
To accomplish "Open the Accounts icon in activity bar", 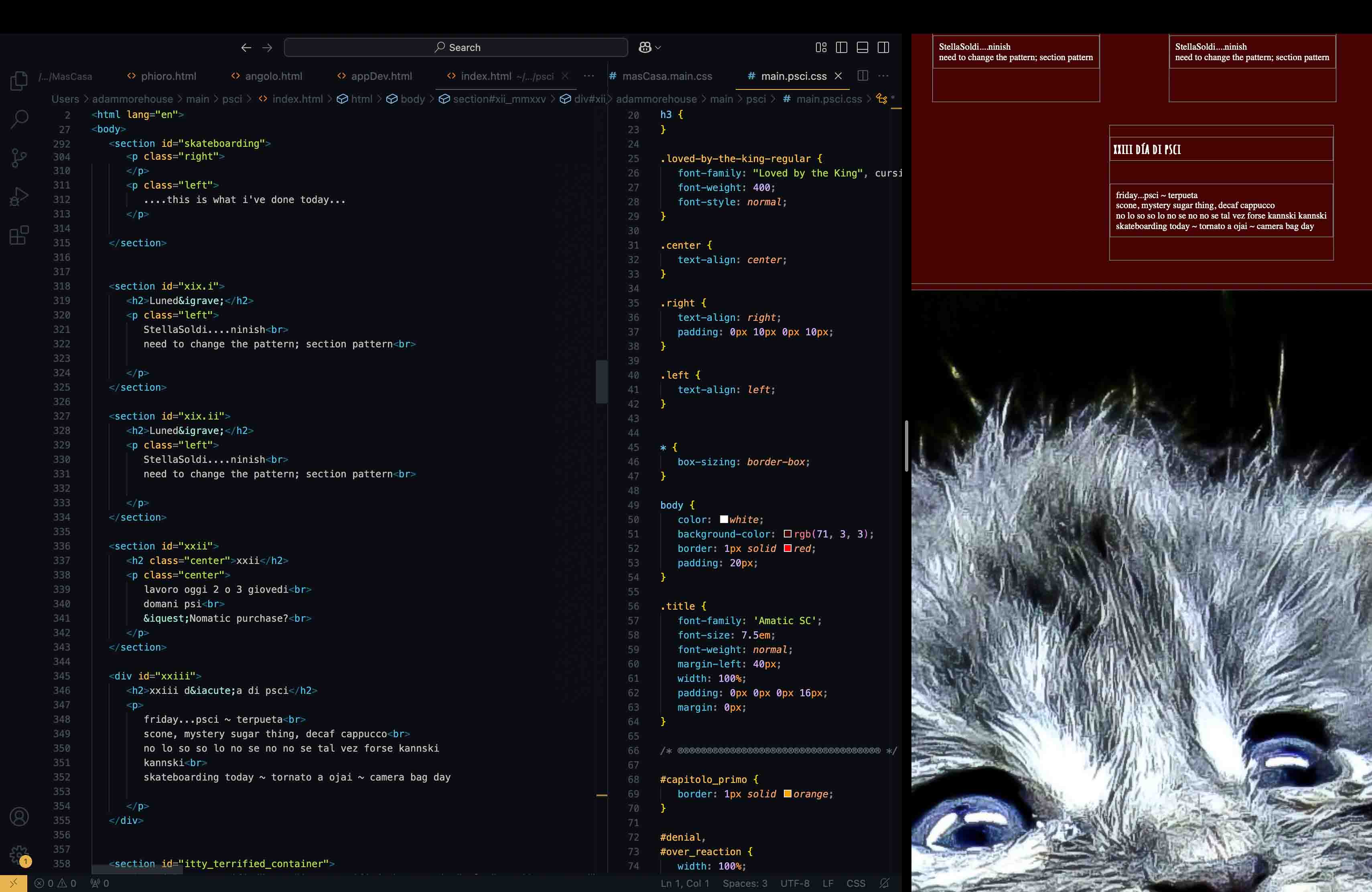I will coord(19,817).
